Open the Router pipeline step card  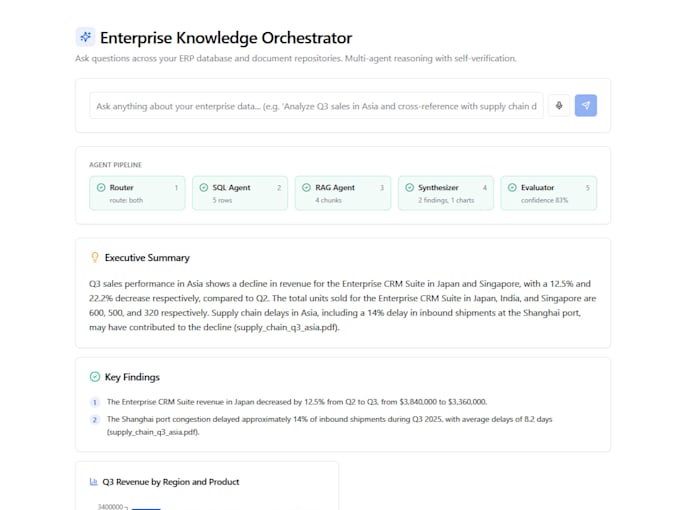click(137, 193)
